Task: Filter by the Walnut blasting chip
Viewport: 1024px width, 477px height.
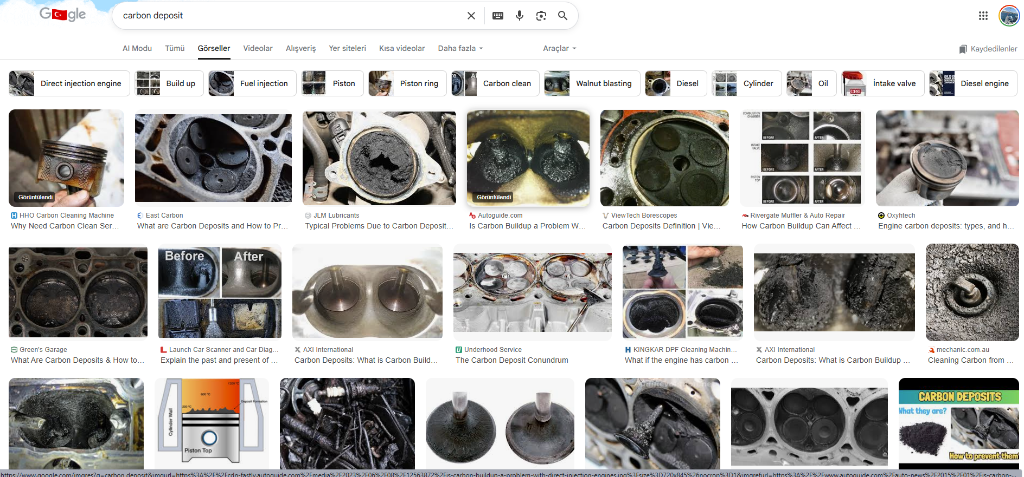Action: pyautogui.click(x=592, y=84)
